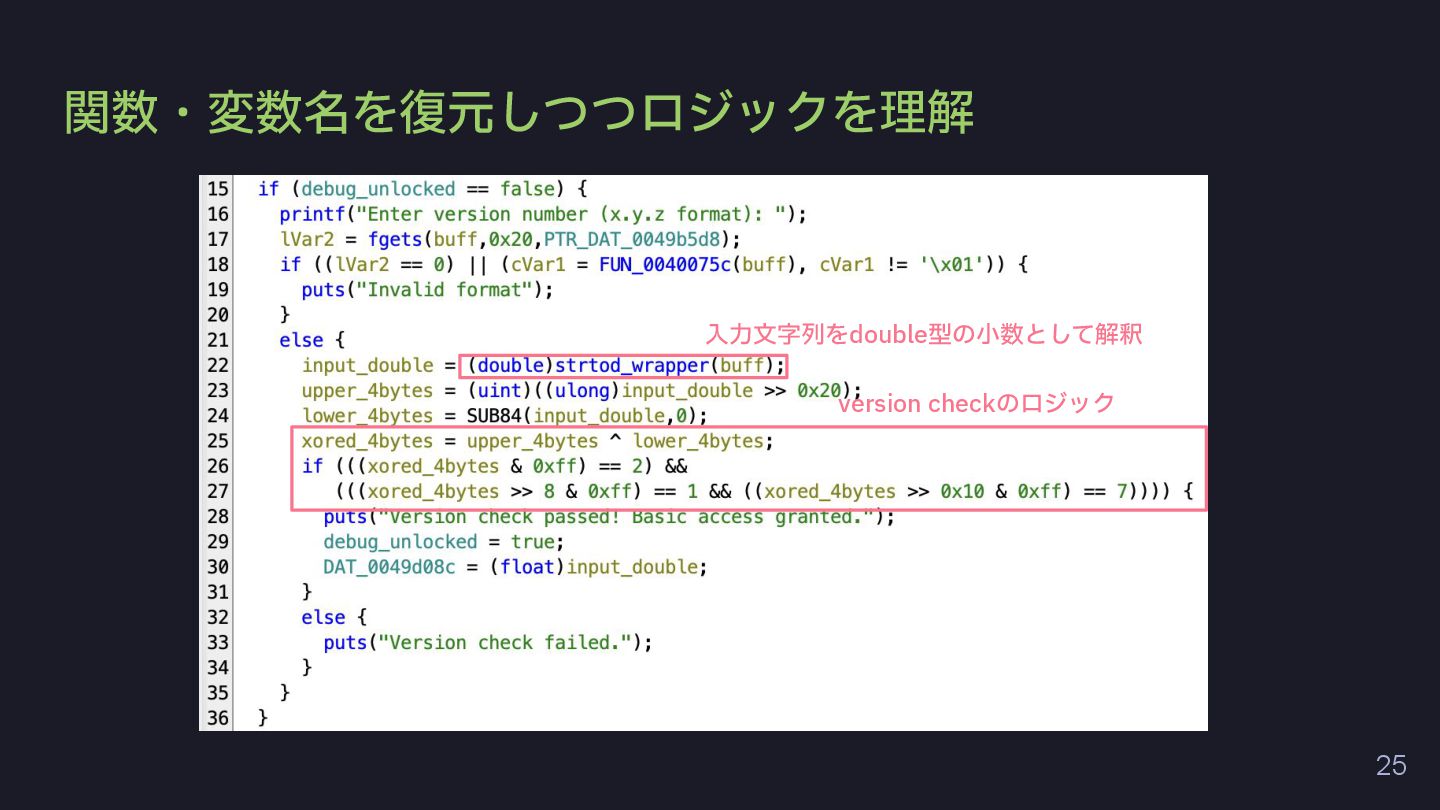Click lVar2 at the start of line 17
Viewport: 1440px width, 810px height.
pos(307,240)
